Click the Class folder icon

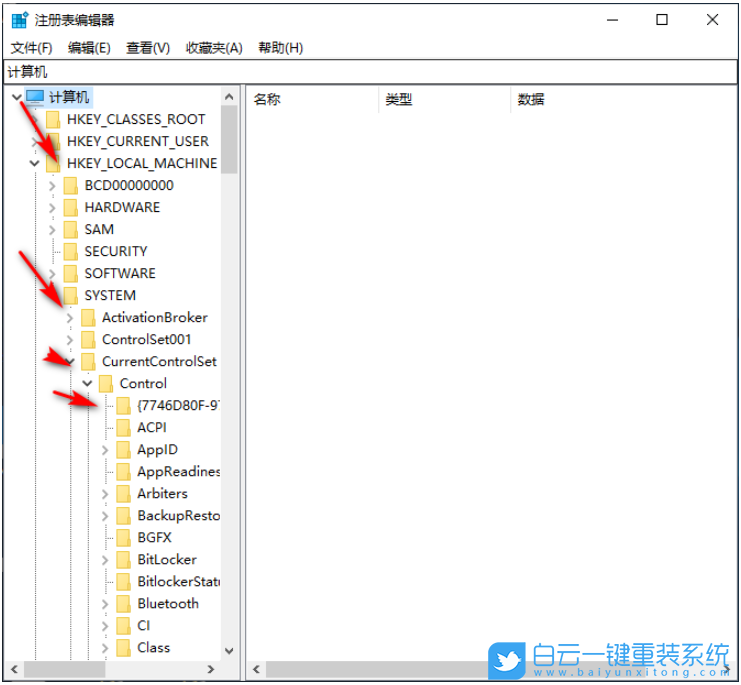[x=123, y=648]
